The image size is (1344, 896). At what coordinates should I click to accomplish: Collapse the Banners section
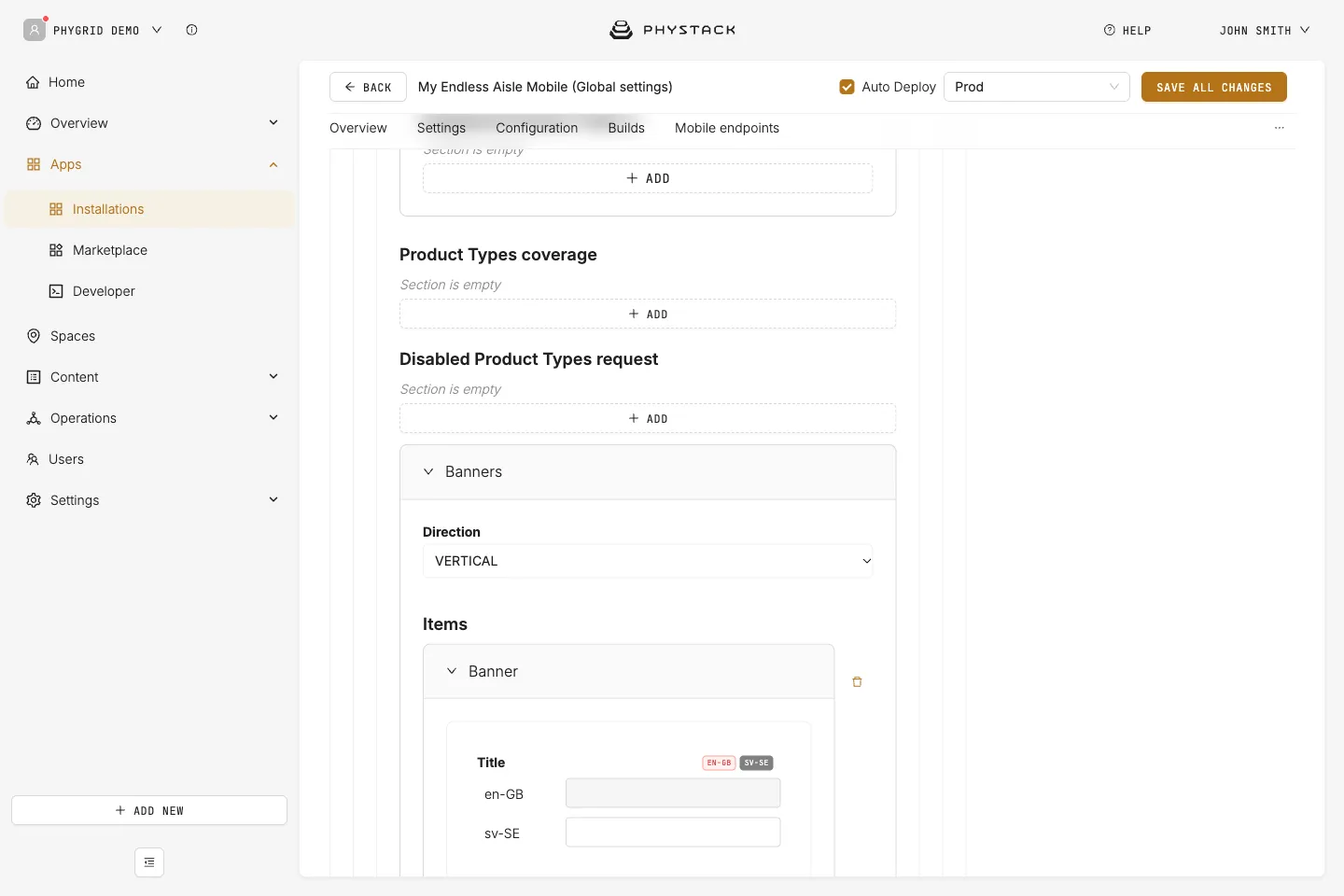click(428, 472)
